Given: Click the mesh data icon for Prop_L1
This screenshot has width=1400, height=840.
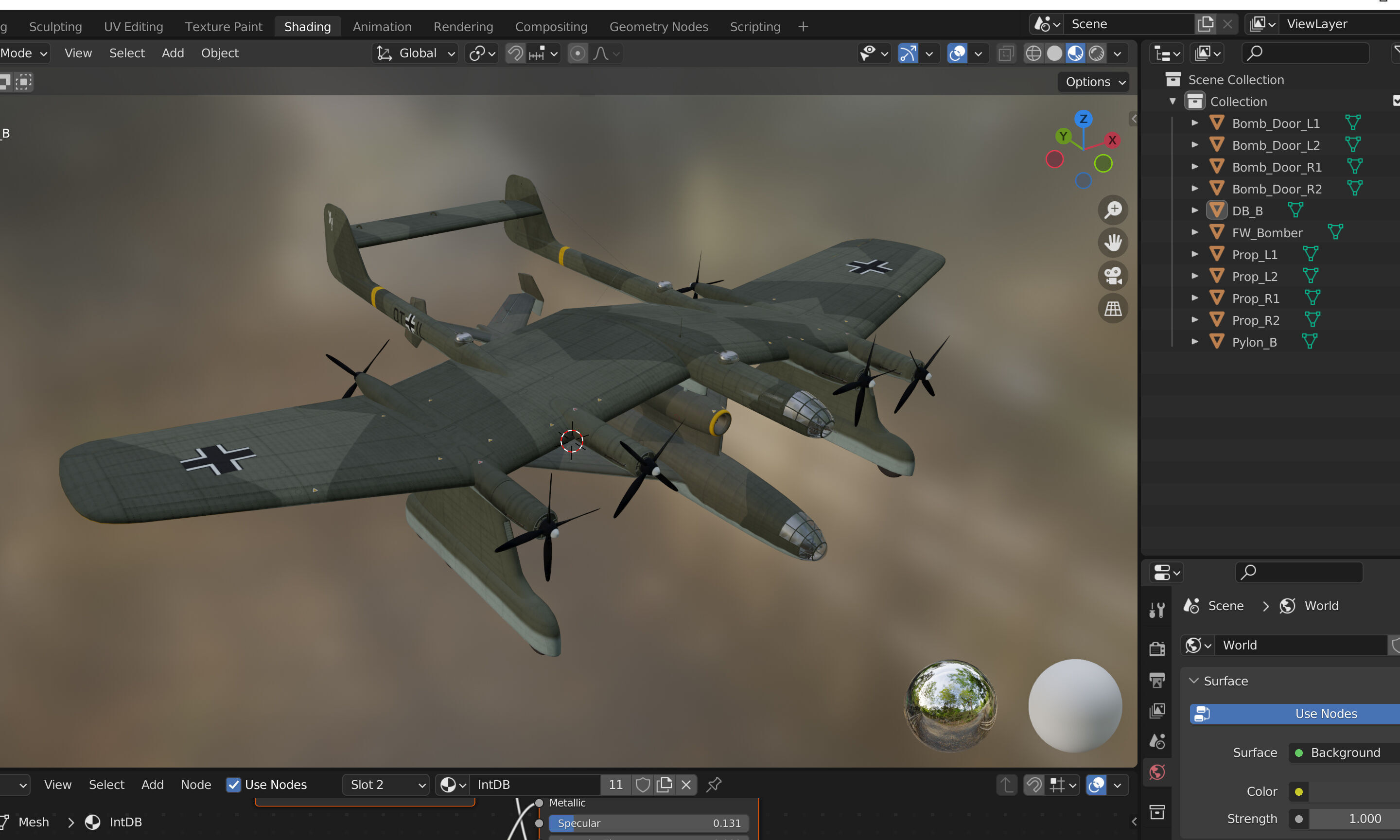Looking at the screenshot, I should pyautogui.click(x=1311, y=254).
